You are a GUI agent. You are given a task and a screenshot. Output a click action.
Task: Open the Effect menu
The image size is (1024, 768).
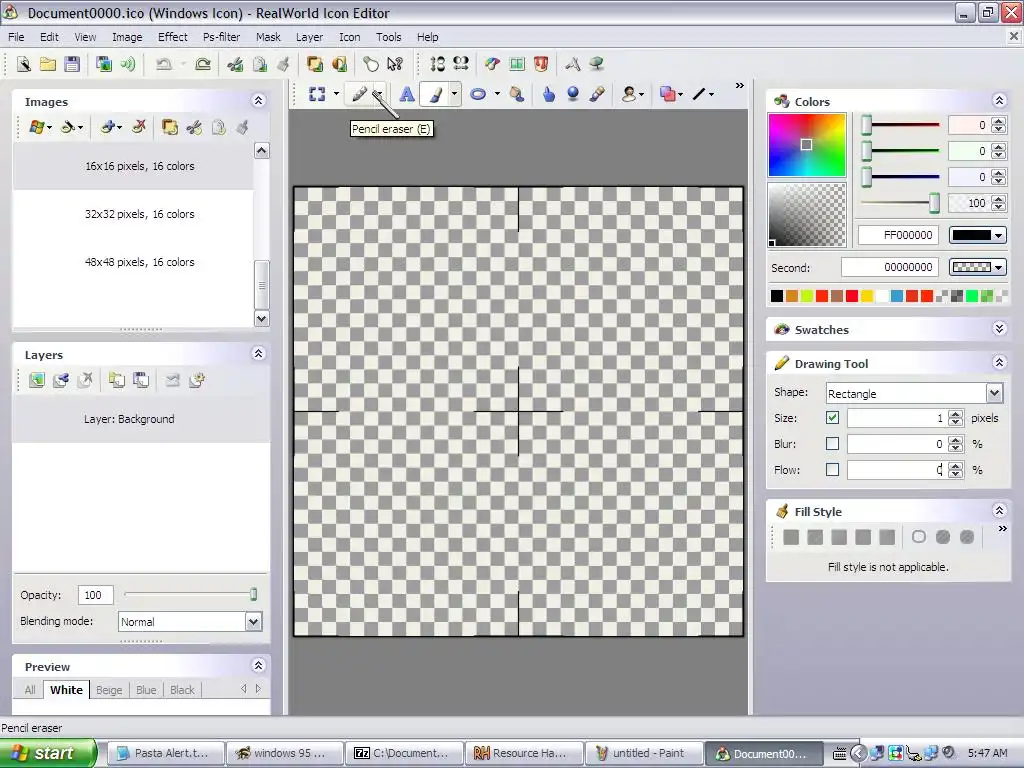point(172,37)
